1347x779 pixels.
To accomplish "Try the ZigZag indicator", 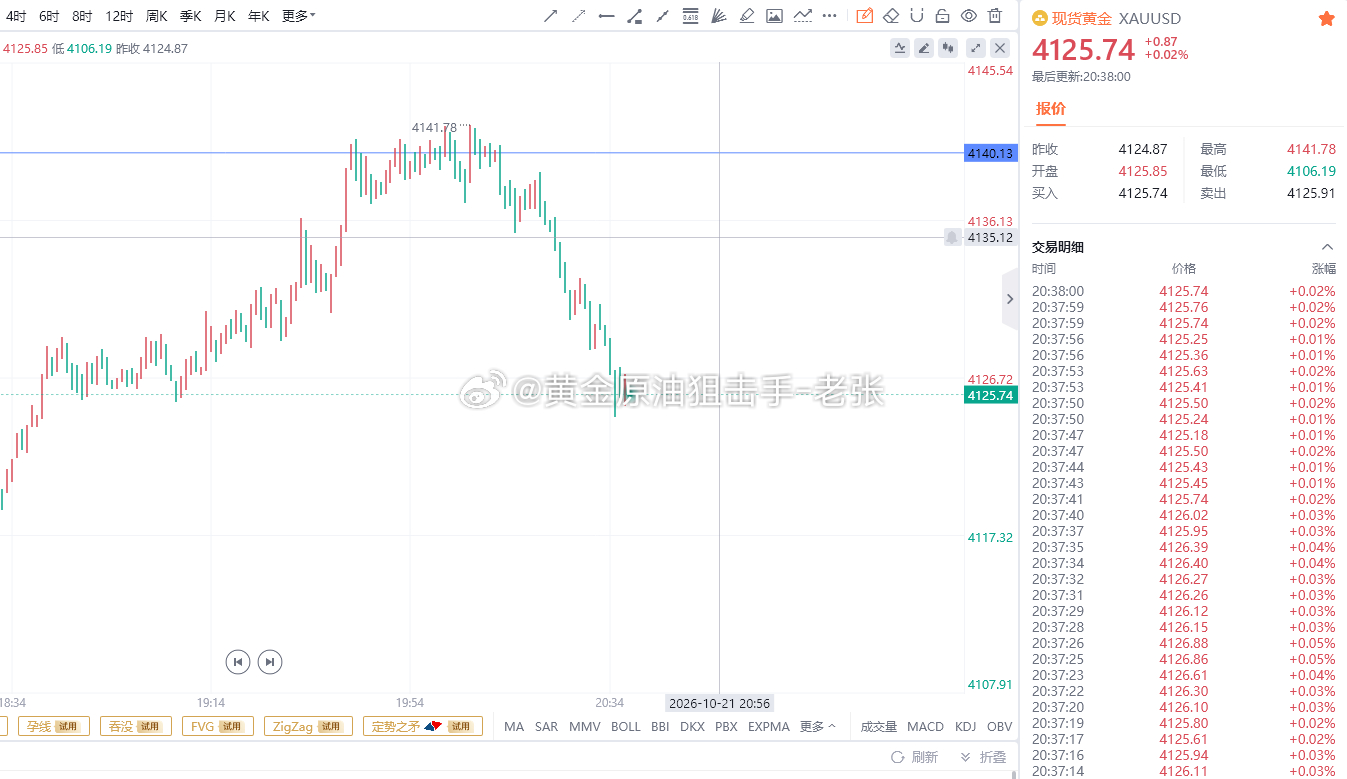I will click(x=307, y=727).
